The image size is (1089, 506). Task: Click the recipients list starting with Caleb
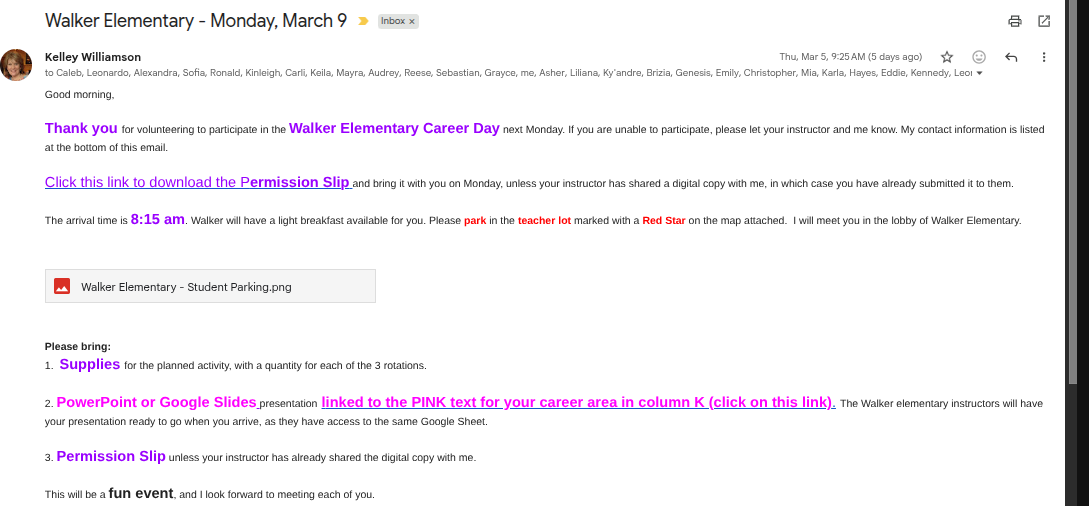[x=500, y=73]
